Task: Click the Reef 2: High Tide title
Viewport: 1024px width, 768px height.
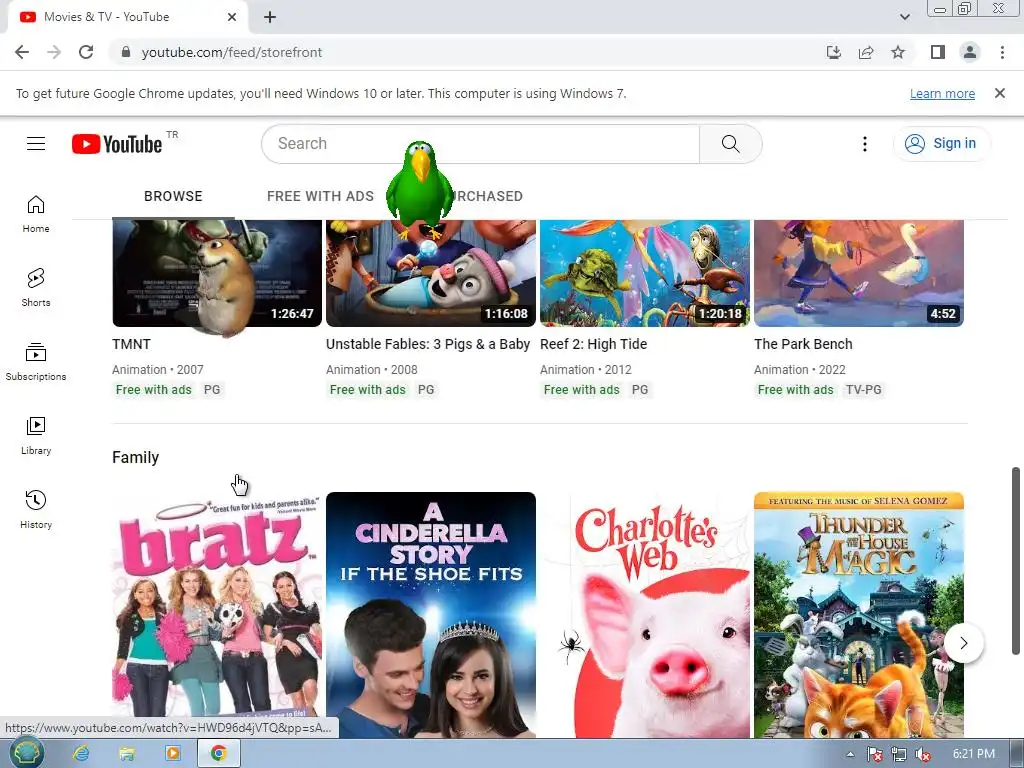Action: [594, 344]
